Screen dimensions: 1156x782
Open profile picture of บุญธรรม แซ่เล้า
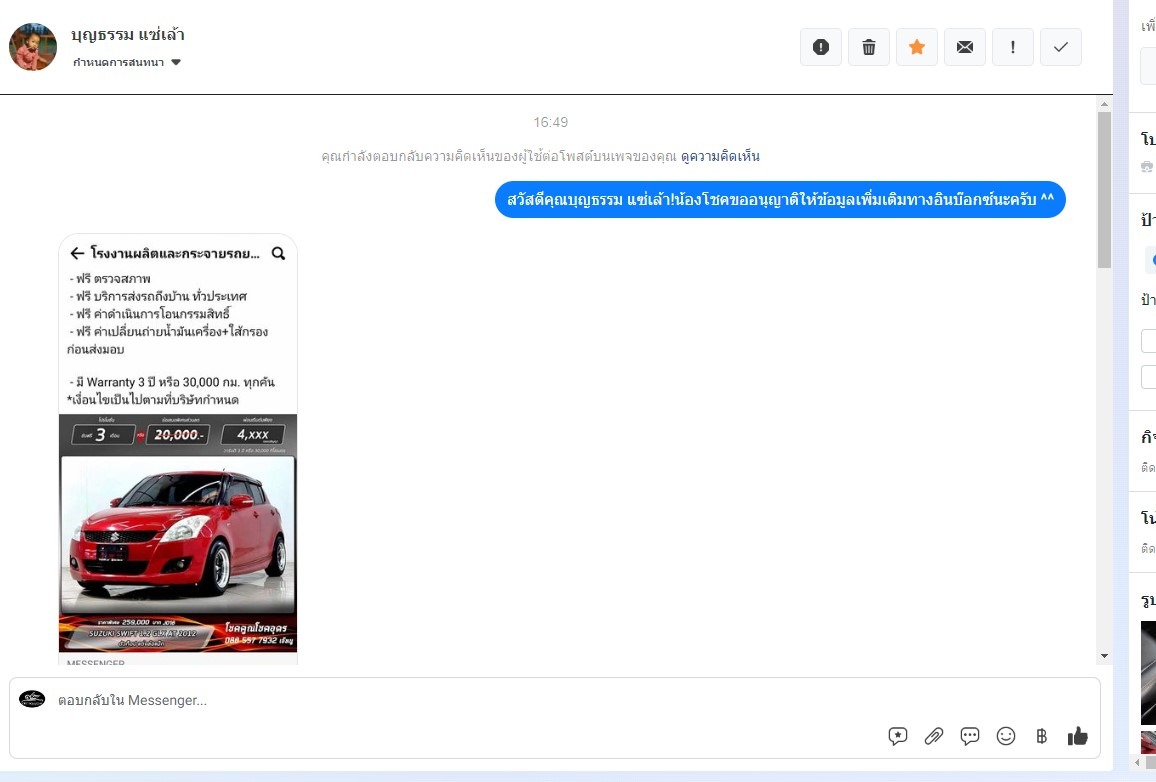coord(32,47)
